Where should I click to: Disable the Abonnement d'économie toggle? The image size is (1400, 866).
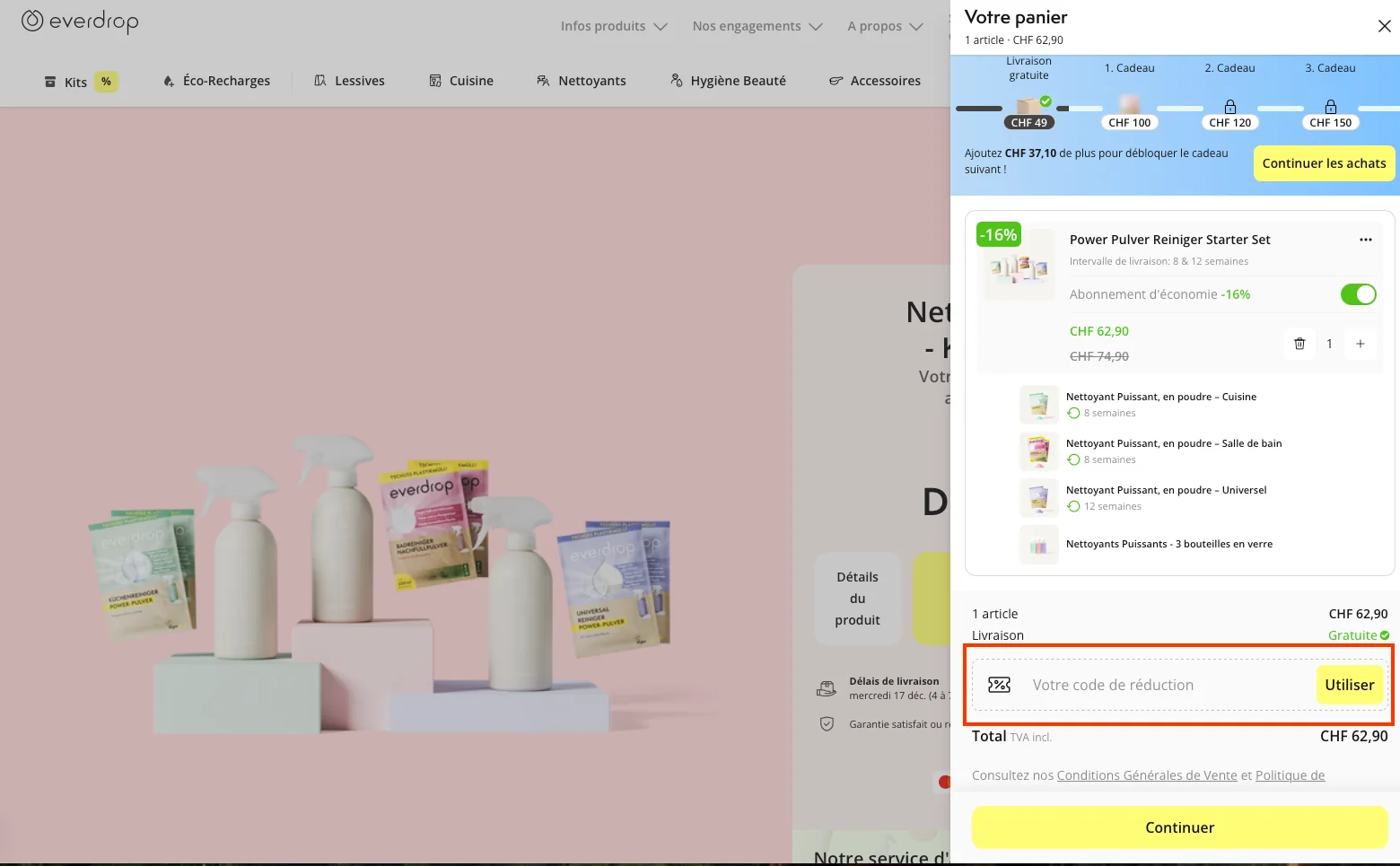click(1358, 294)
